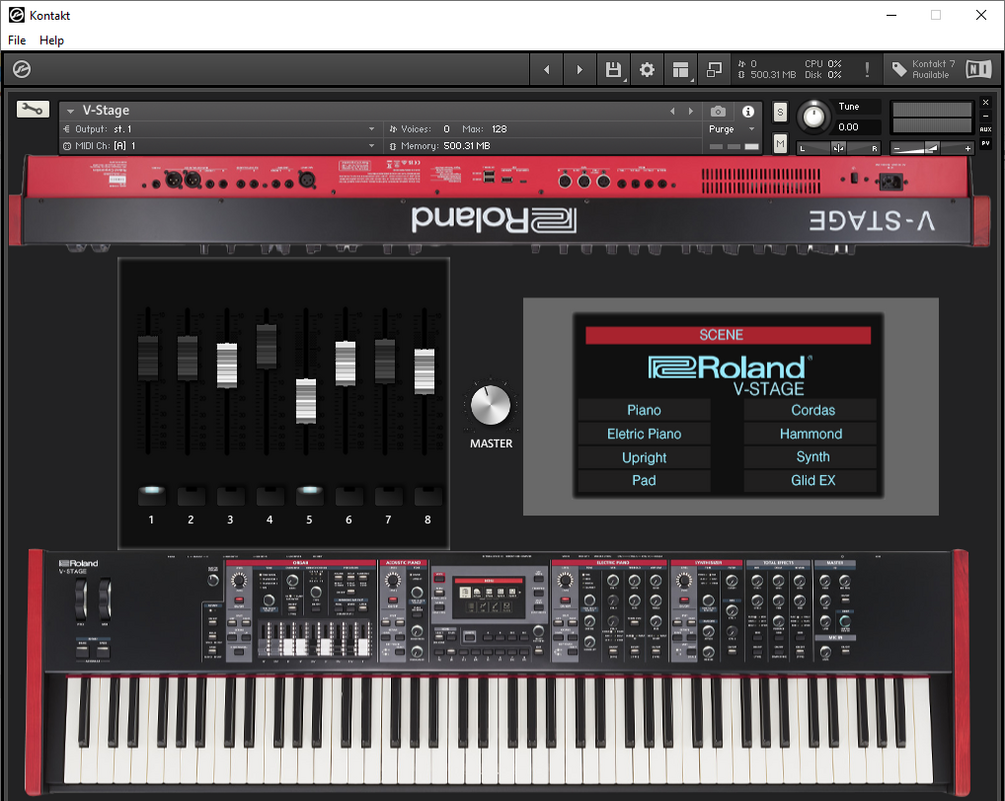Screen dimensions: 1005x801
Task: Select Cordas scene
Action: point(811,410)
